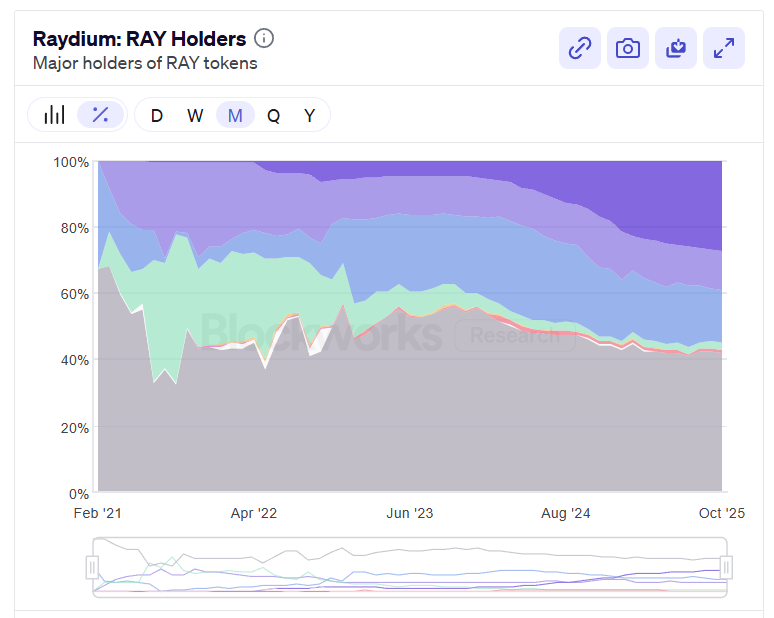The image size is (774, 618).
Task: Click the mini overview chart in range selector
Action: (410, 567)
